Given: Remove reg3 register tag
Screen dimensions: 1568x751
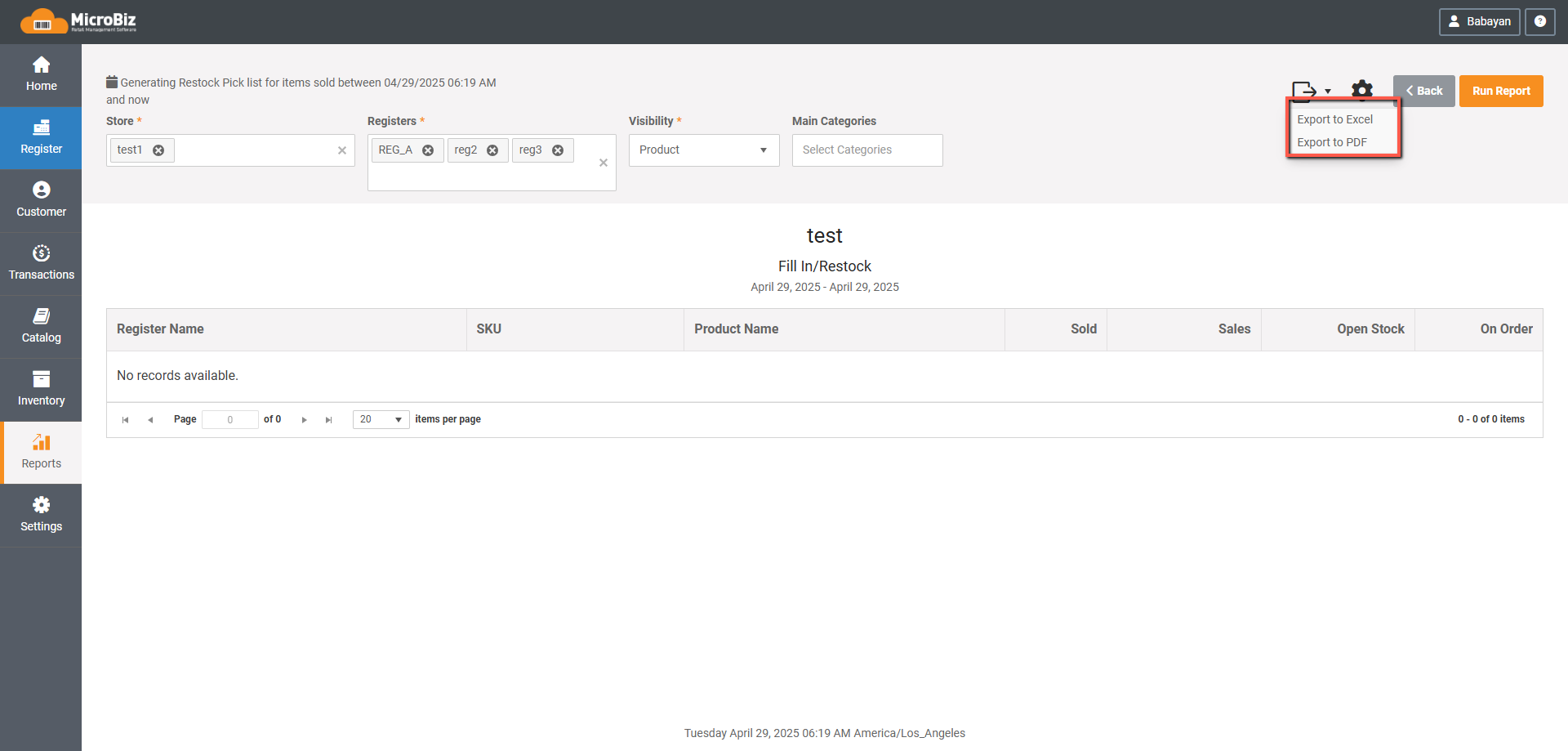Looking at the screenshot, I should click(558, 150).
